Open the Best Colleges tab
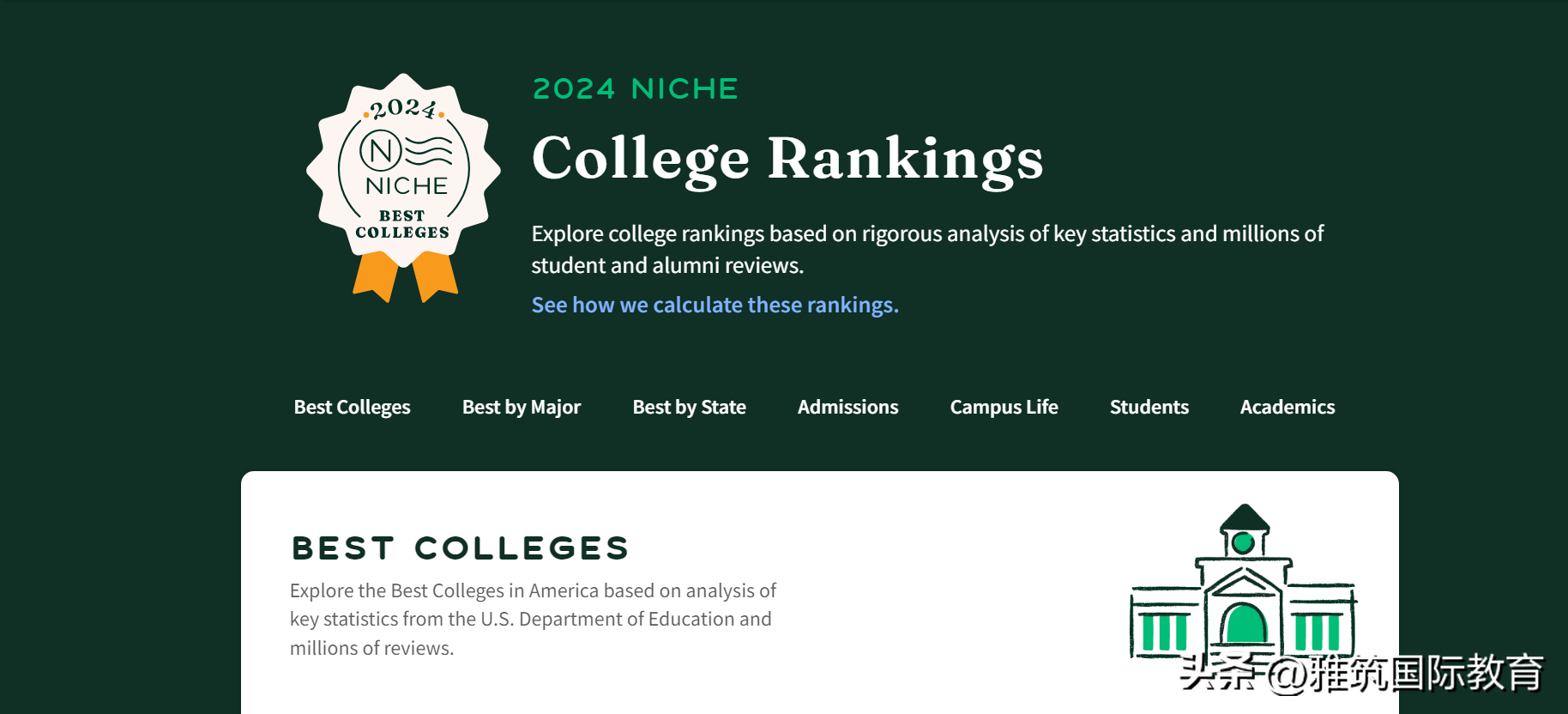The image size is (1568, 714). pos(352,407)
